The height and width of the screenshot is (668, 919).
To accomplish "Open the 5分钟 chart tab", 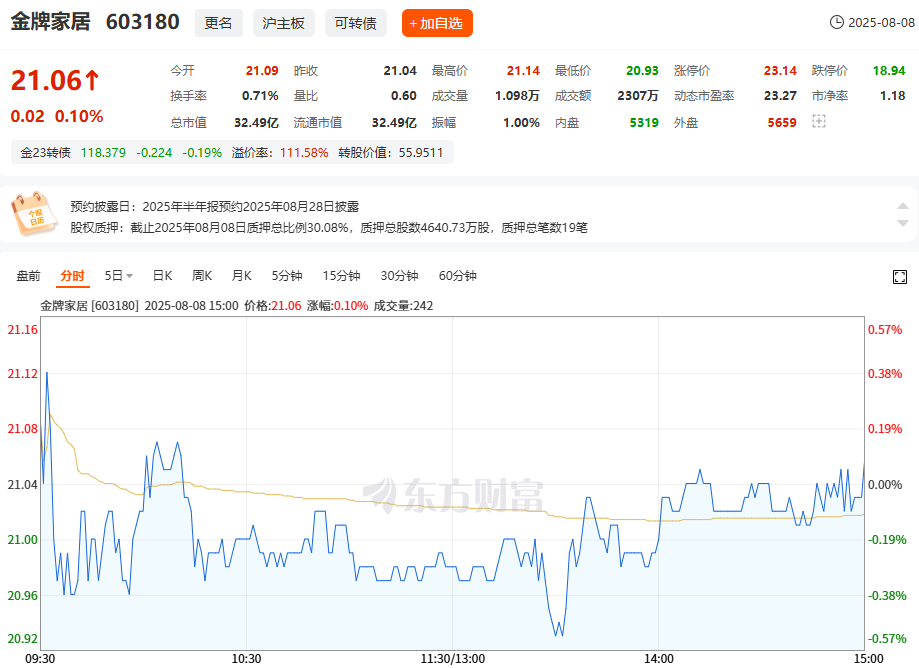I will [287, 275].
